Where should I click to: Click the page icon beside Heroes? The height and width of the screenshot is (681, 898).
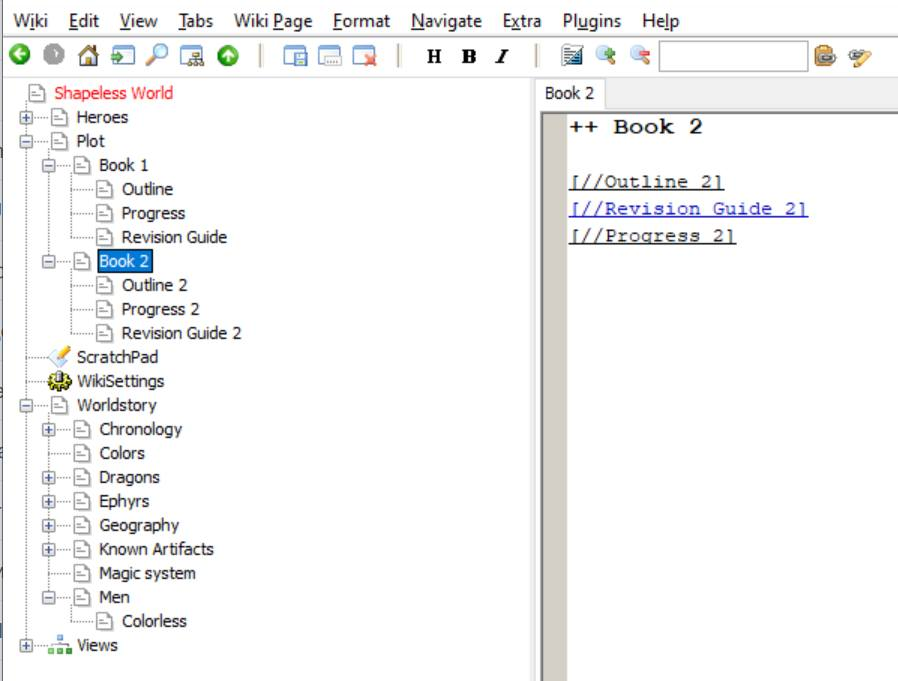(x=60, y=117)
